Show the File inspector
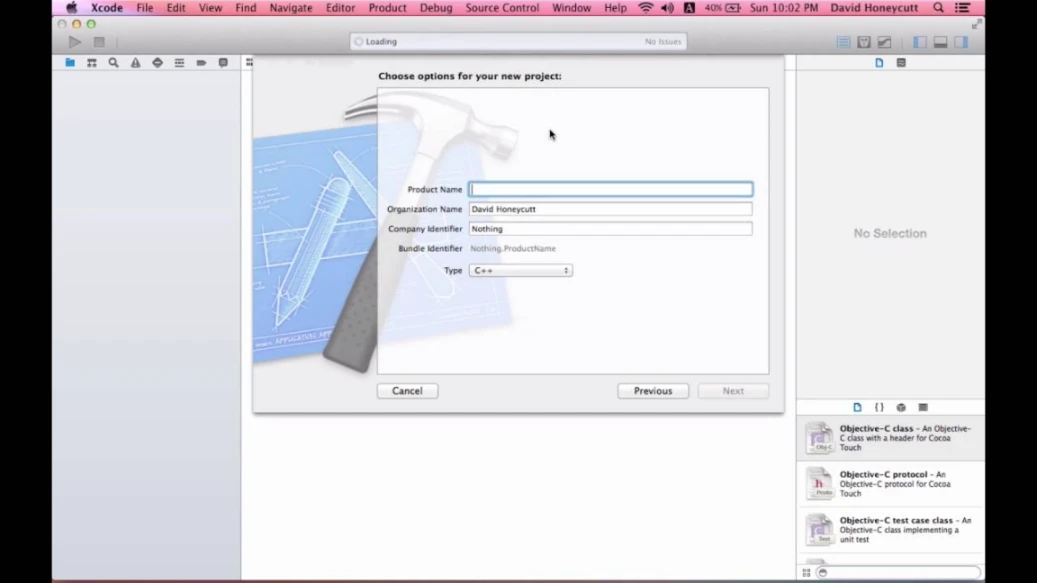 click(x=879, y=63)
